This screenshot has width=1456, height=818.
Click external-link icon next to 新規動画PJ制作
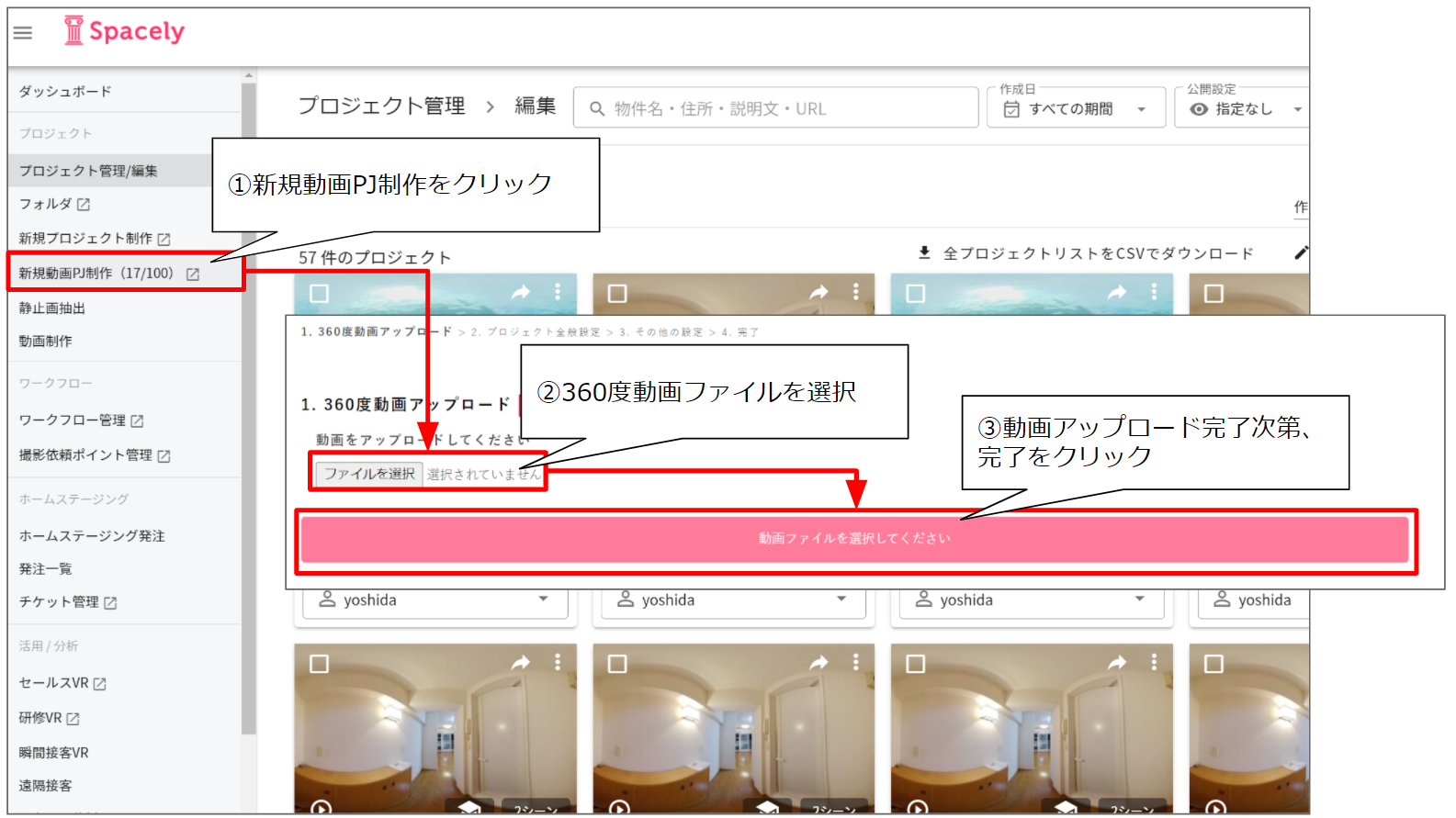(193, 275)
